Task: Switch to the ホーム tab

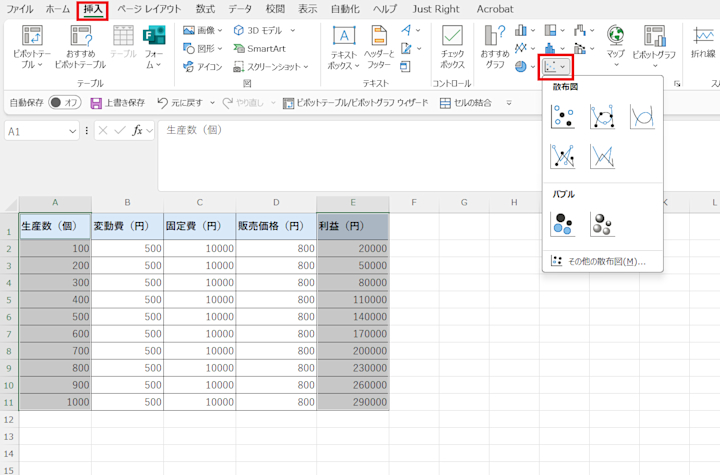Action: point(57,9)
